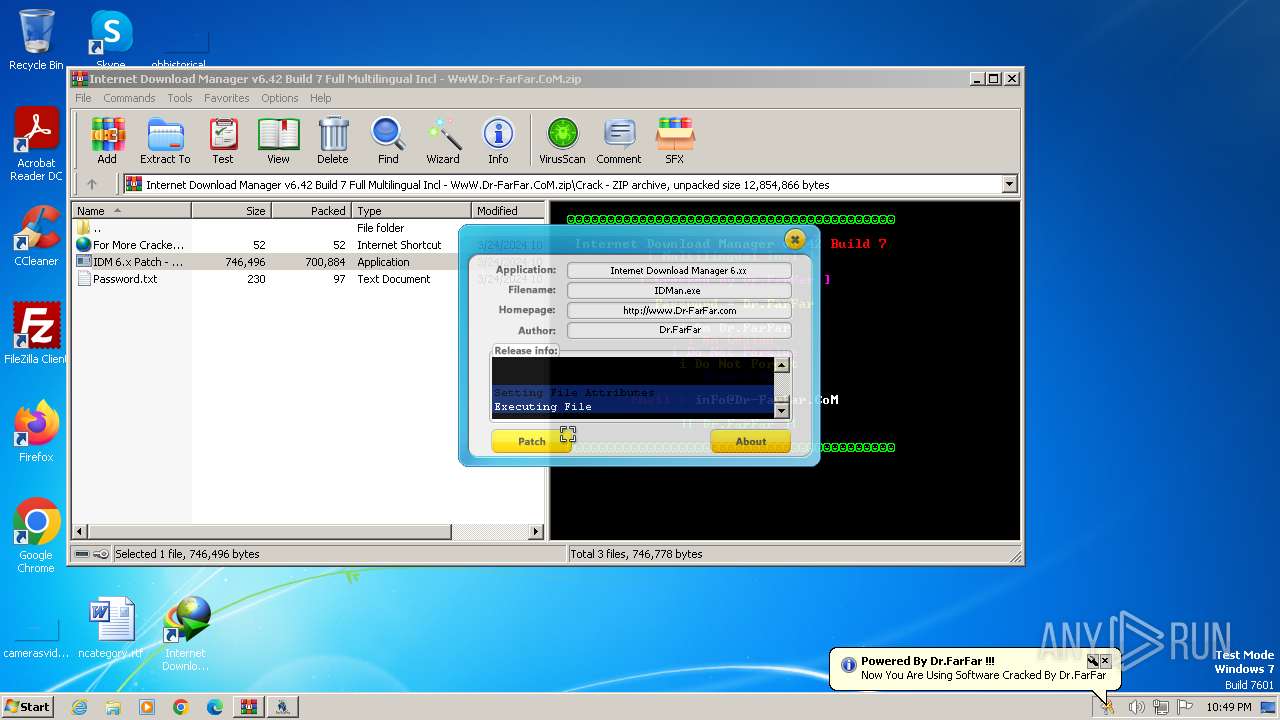Close the patcher with the yellow X
The height and width of the screenshot is (720, 1280).
pos(795,239)
